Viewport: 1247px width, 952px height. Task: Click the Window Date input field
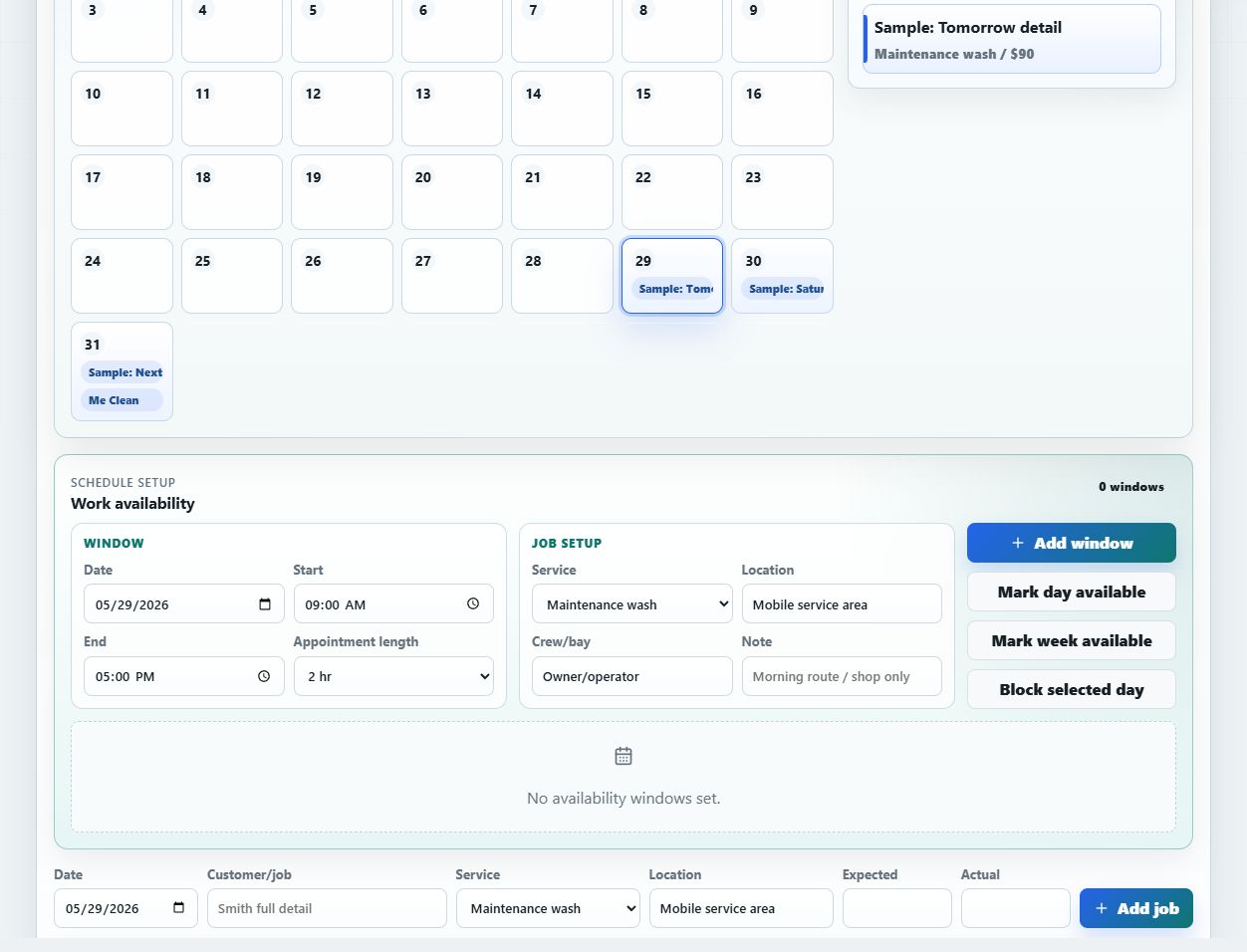click(184, 604)
